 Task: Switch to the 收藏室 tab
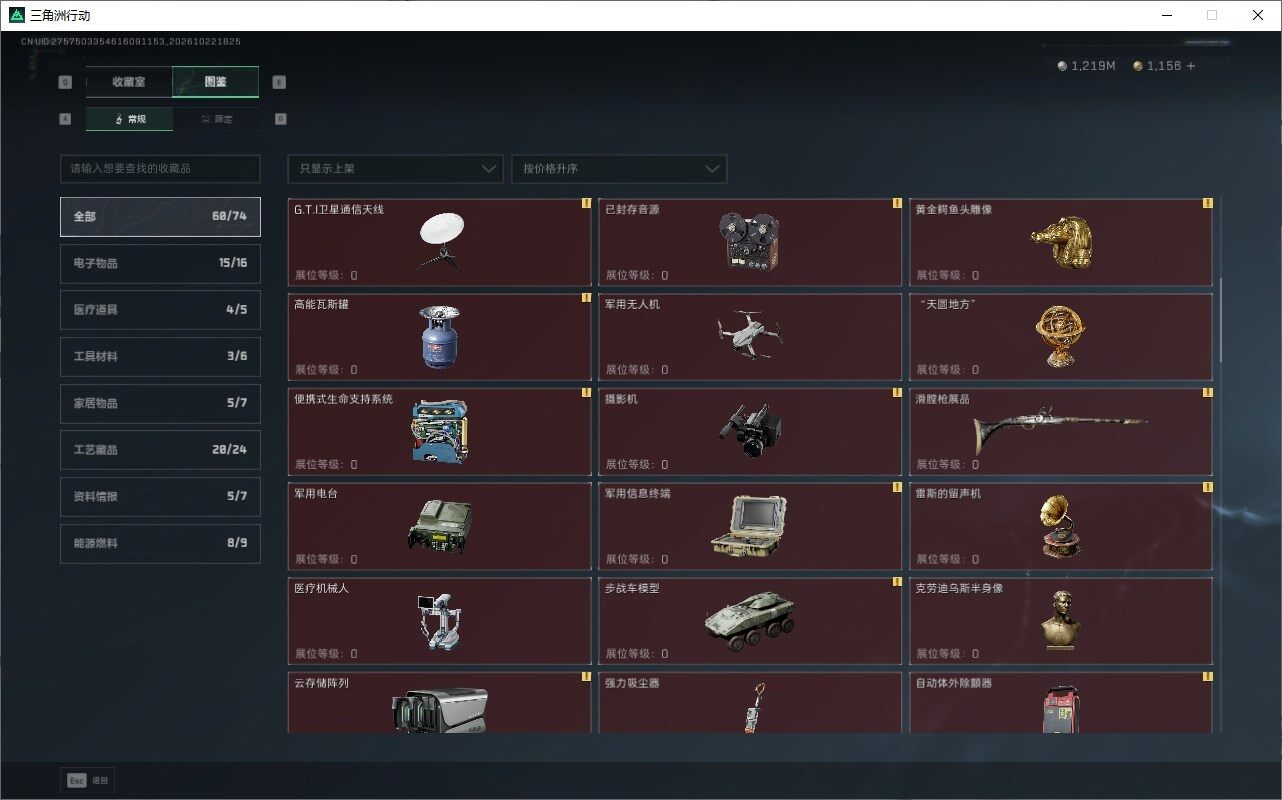point(129,82)
